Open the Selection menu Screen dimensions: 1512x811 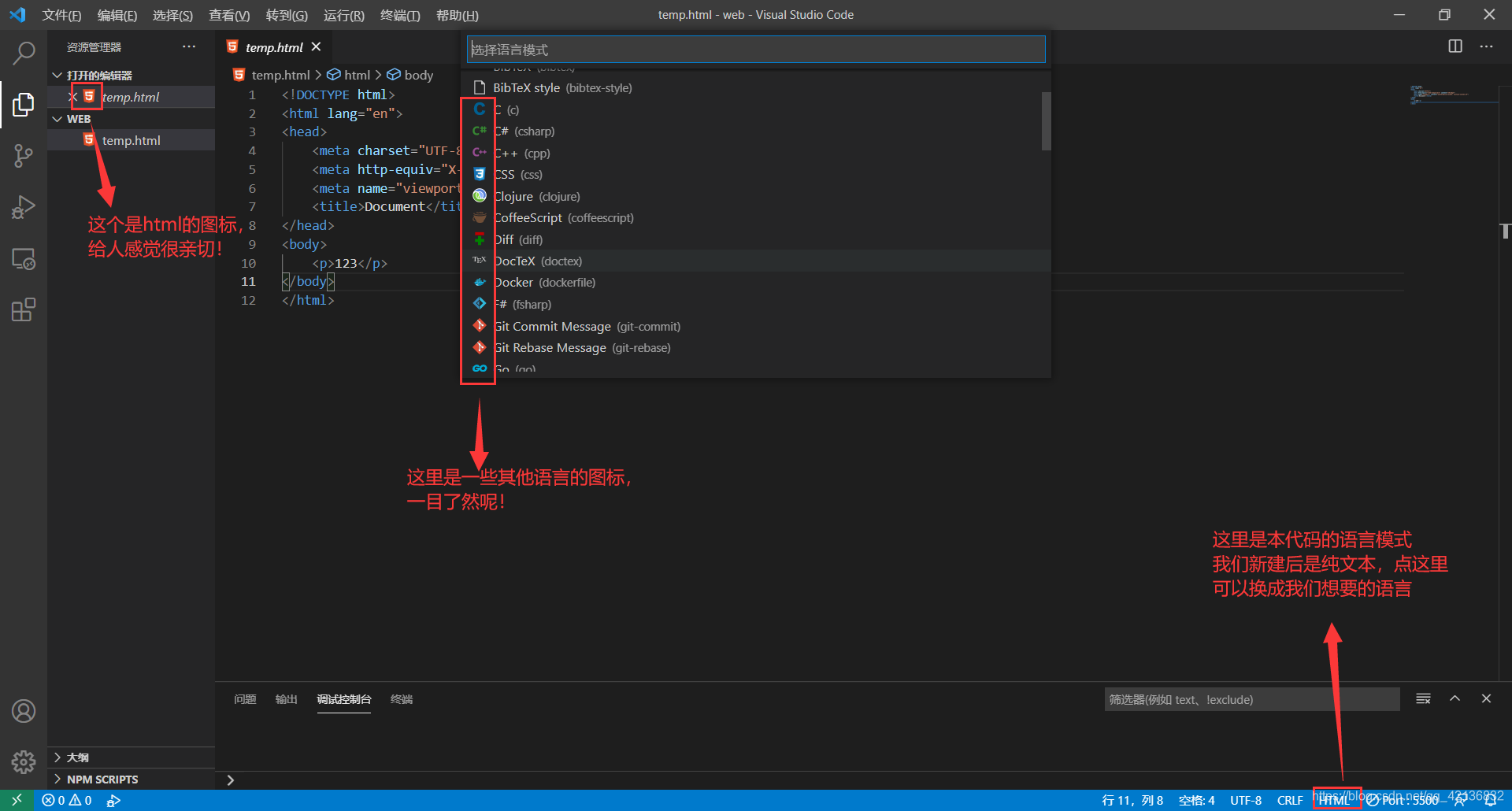[x=172, y=15]
